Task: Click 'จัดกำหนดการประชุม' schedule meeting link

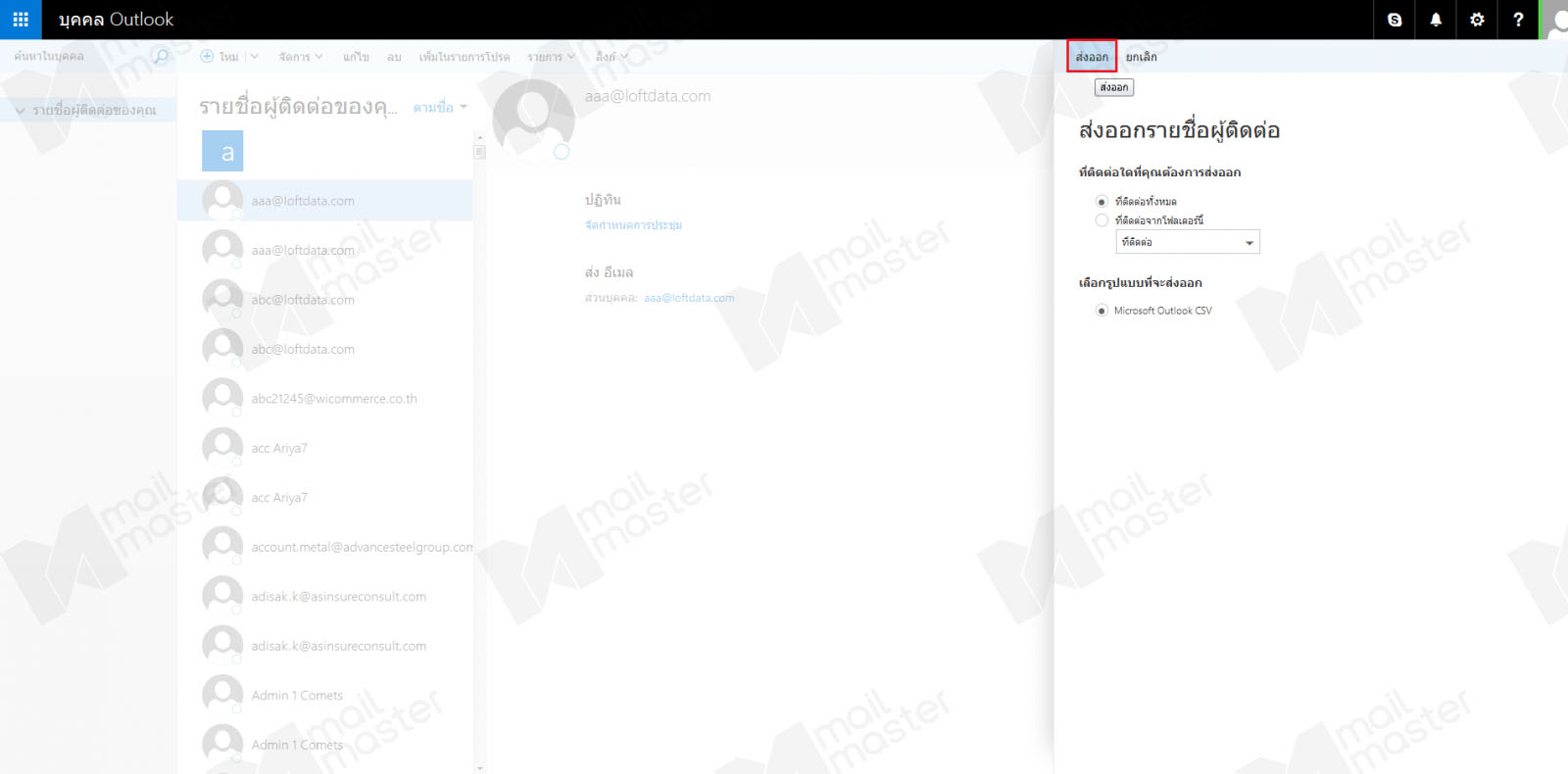Action: (x=633, y=225)
